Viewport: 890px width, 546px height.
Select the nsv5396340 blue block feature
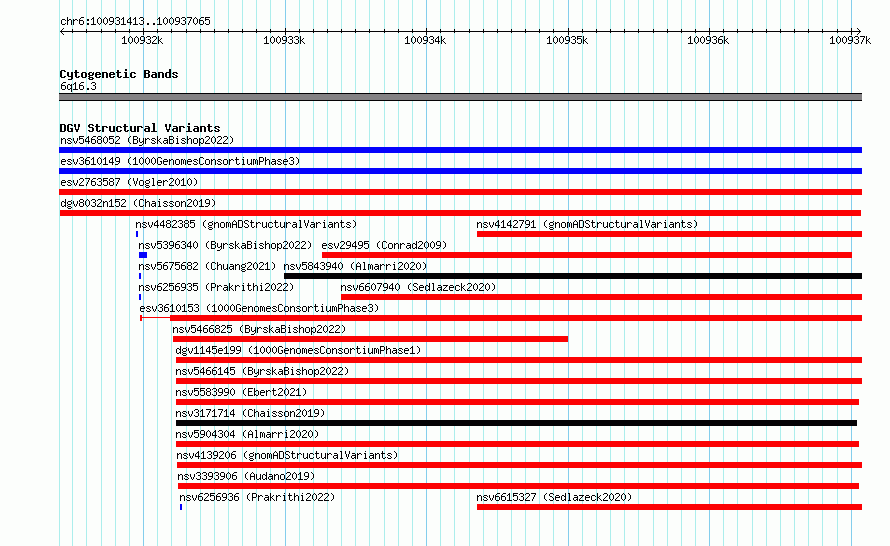tap(143, 255)
